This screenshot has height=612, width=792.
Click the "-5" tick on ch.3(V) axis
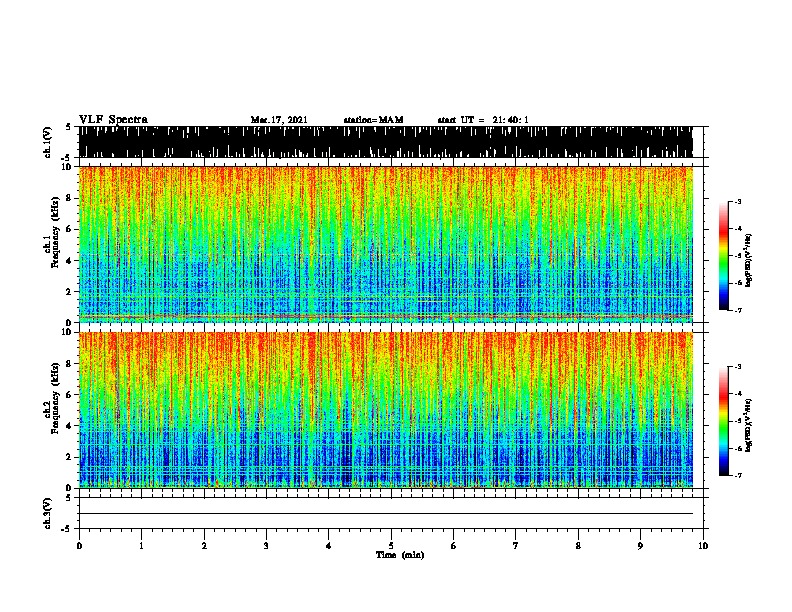(67, 529)
